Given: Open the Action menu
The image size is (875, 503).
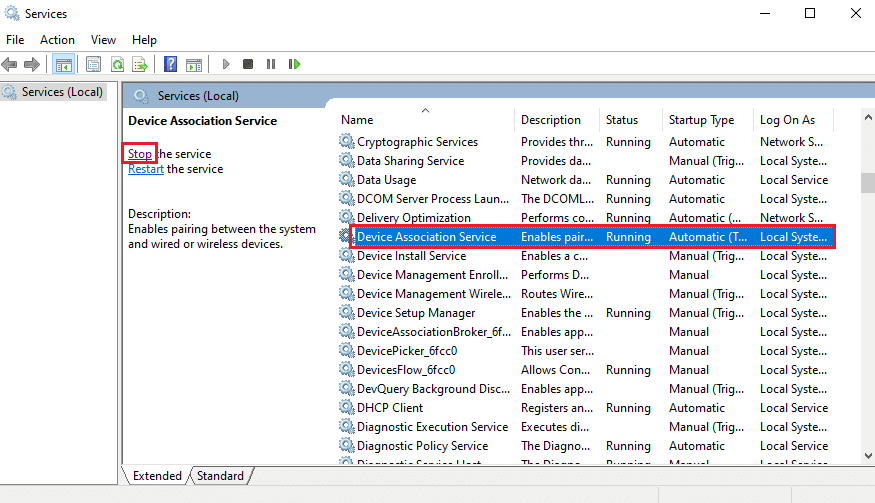Looking at the screenshot, I should [57, 40].
